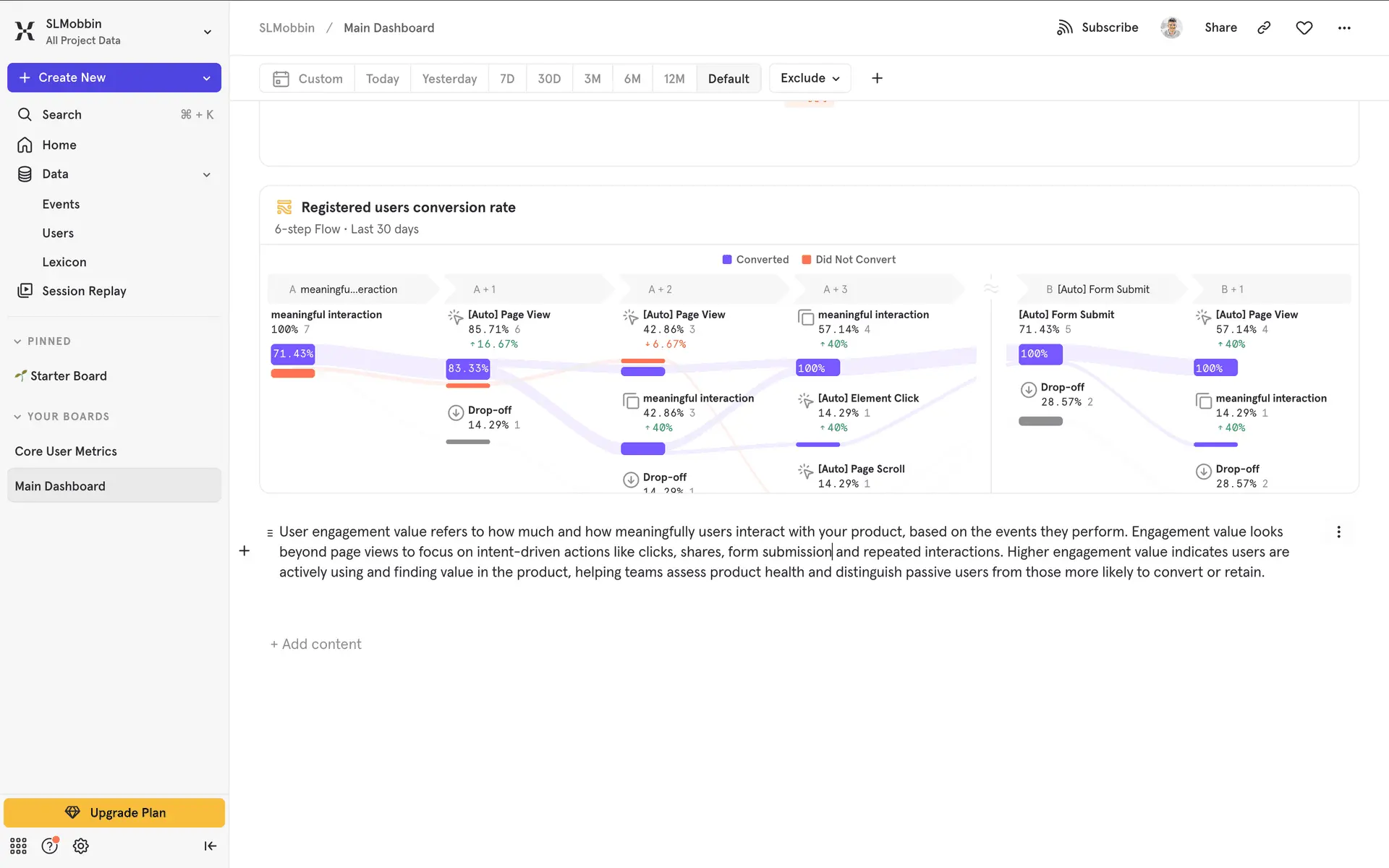Collapse the YOUR BOARDS section
1389x868 pixels.
(18, 417)
